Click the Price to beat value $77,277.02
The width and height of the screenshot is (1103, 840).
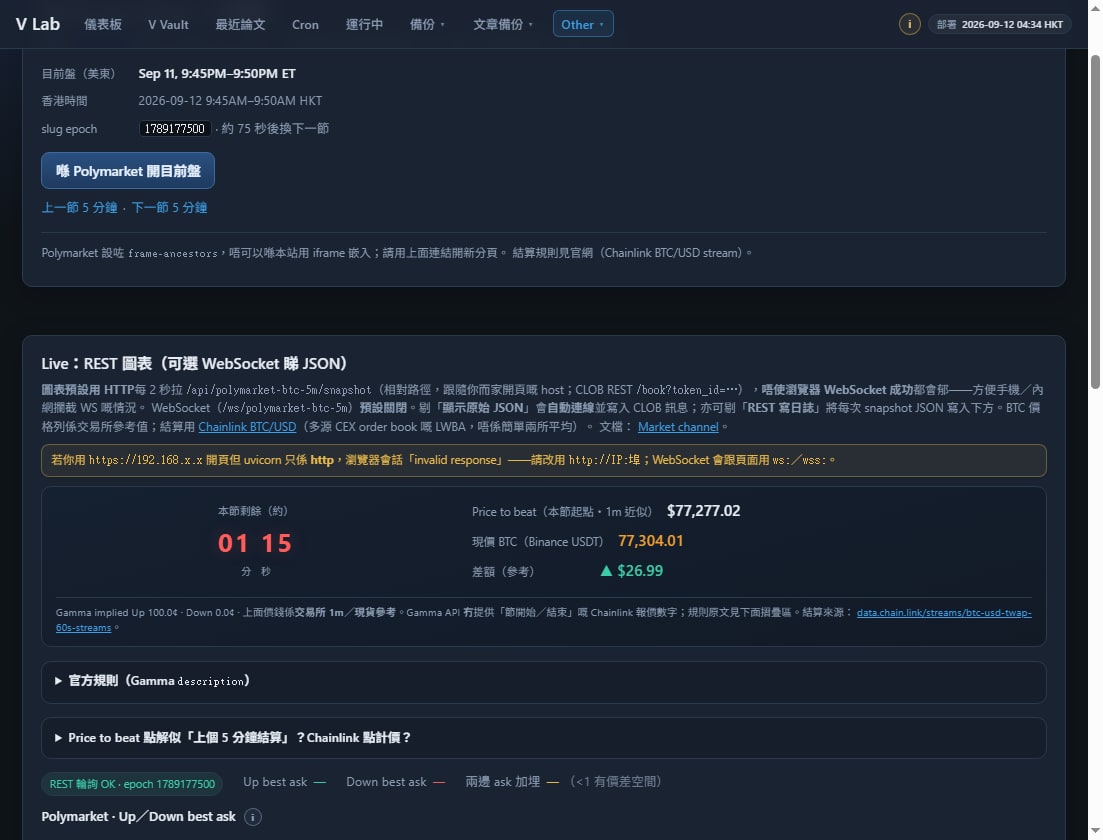pos(703,511)
